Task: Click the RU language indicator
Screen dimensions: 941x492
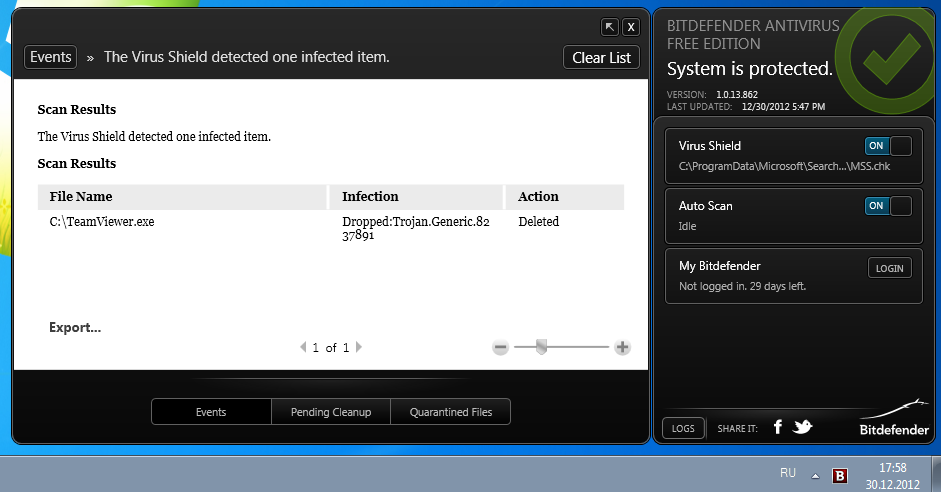Action: [788, 473]
